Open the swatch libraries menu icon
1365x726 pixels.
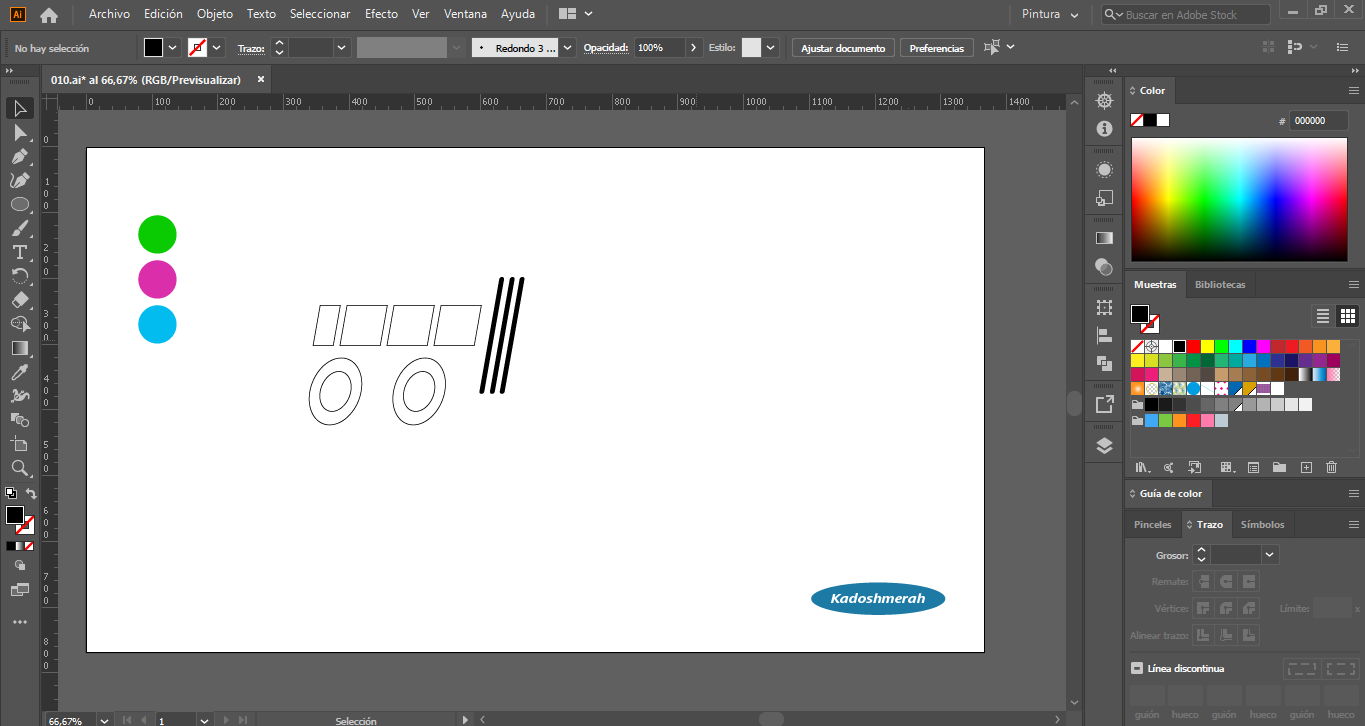(x=1142, y=467)
